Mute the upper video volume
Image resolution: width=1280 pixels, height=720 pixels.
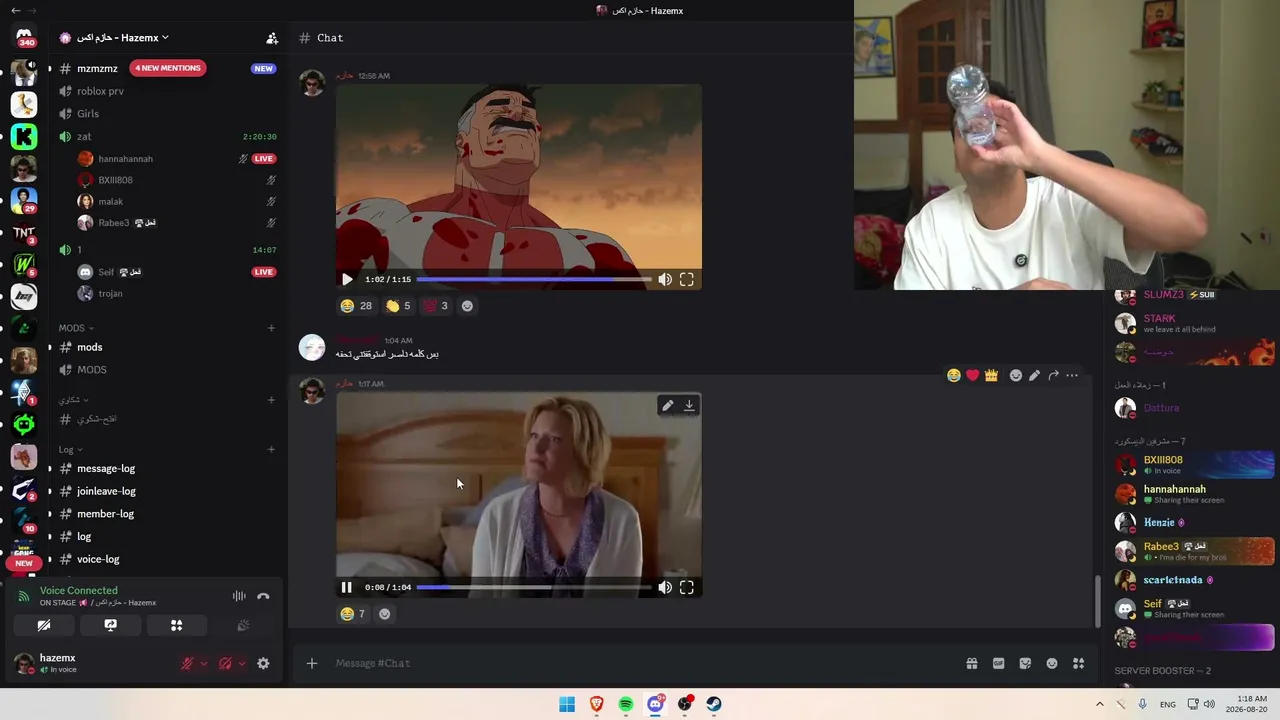pos(665,280)
